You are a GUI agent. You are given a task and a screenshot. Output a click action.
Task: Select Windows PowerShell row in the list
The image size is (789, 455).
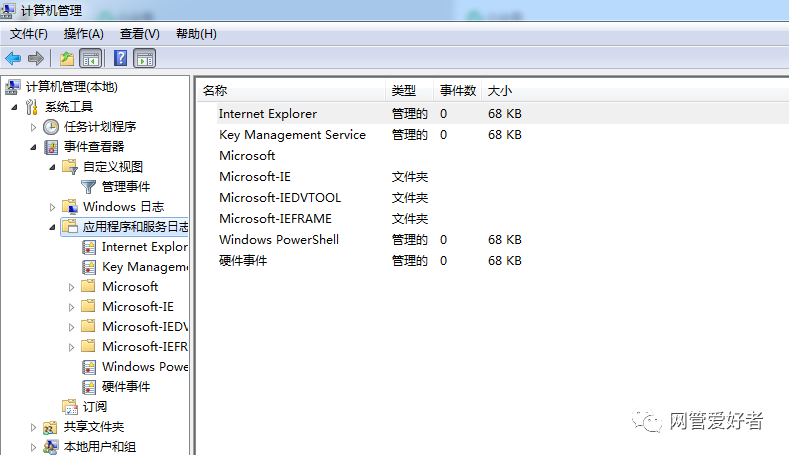click(x=279, y=240)
